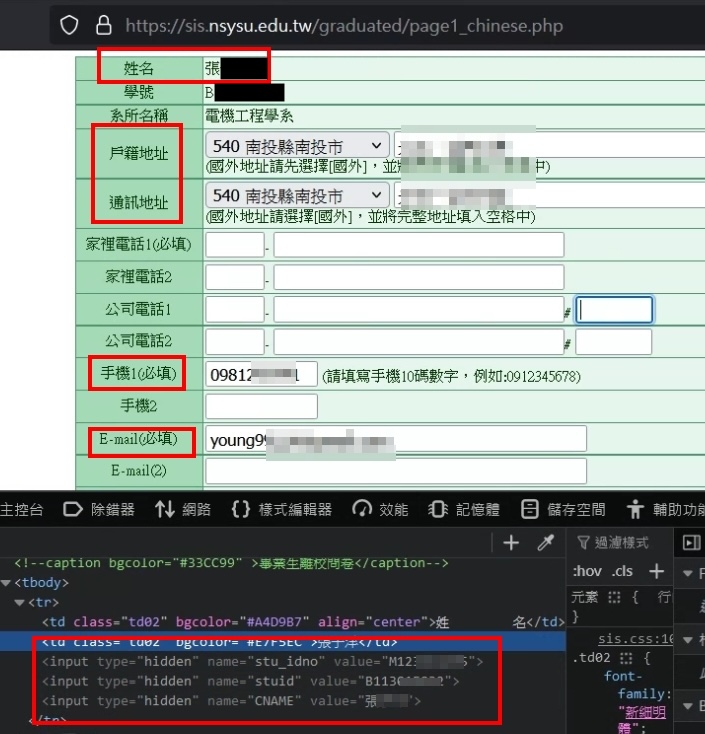The image size is (705, 734).
Task: Click the font-family property in .td02 rule
Action: (640, 685)
